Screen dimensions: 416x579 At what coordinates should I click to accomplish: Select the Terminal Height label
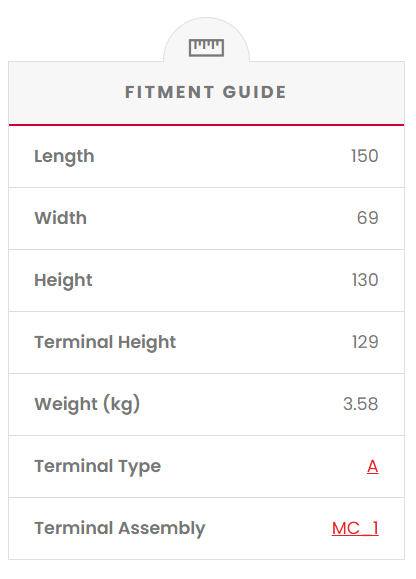[x=105, y=343]
